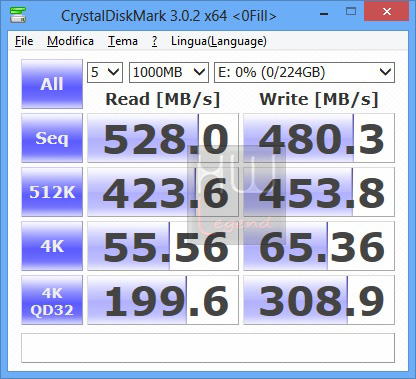Select the 512K read value 423.6

click(163, 192)
